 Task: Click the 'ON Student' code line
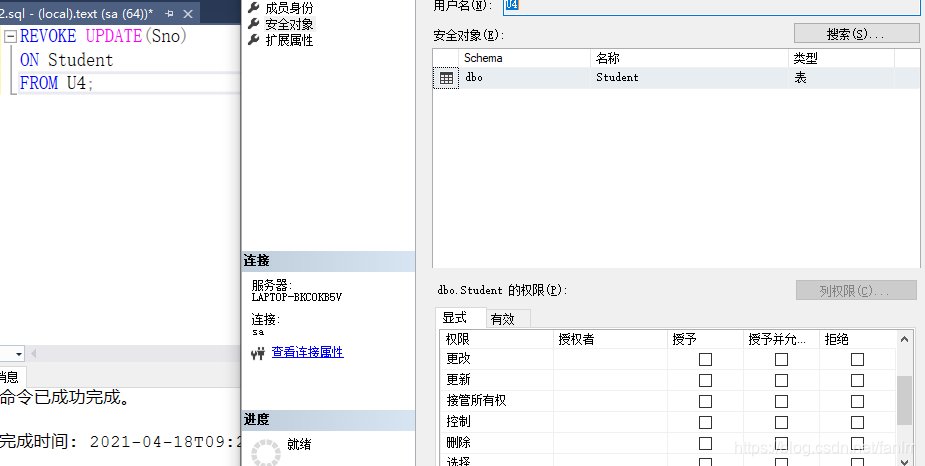tap(66, 60)
